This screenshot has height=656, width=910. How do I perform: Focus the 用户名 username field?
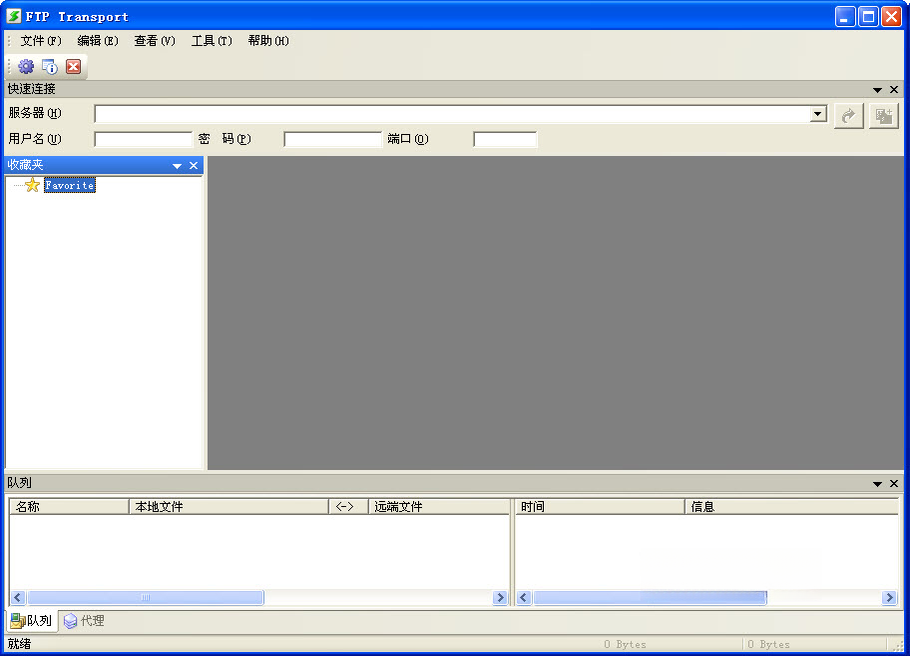(x=143, y=139)
